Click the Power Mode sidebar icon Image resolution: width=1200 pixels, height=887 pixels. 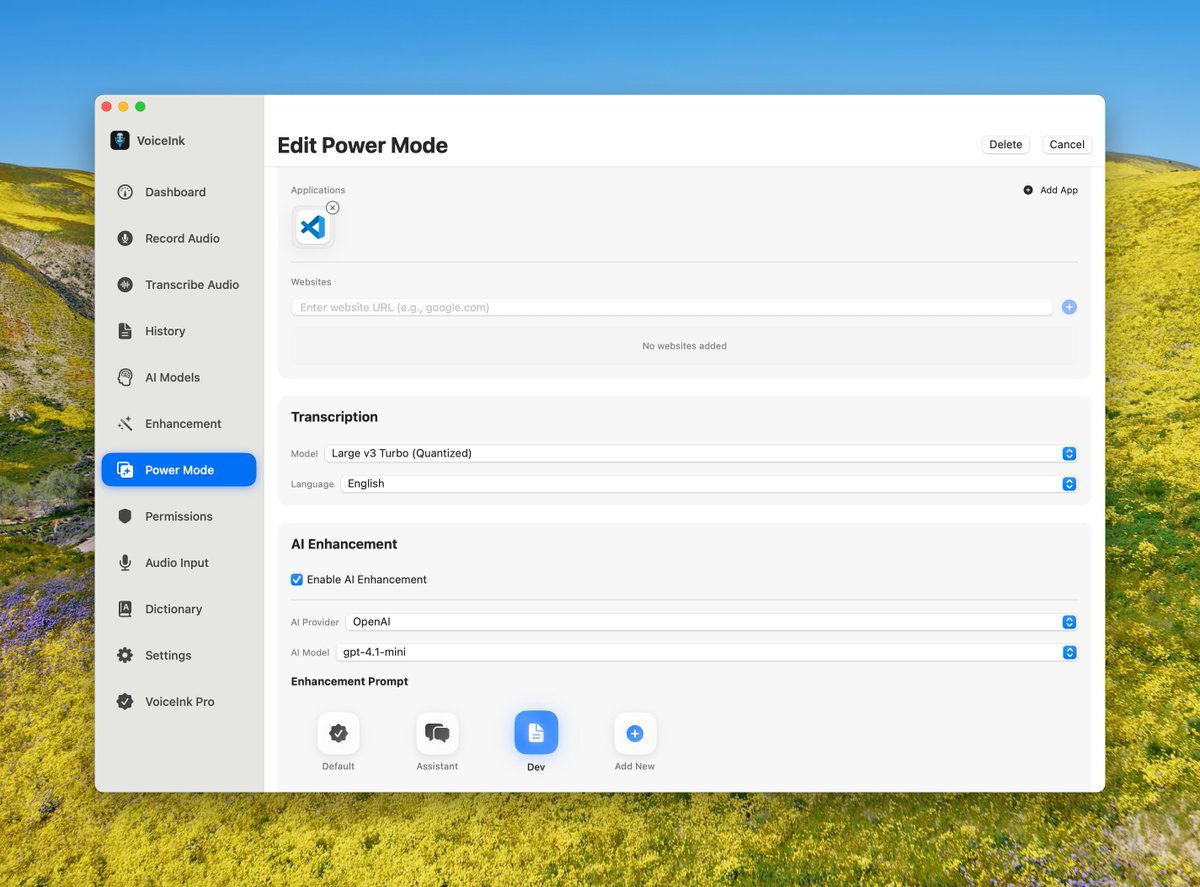125,470
